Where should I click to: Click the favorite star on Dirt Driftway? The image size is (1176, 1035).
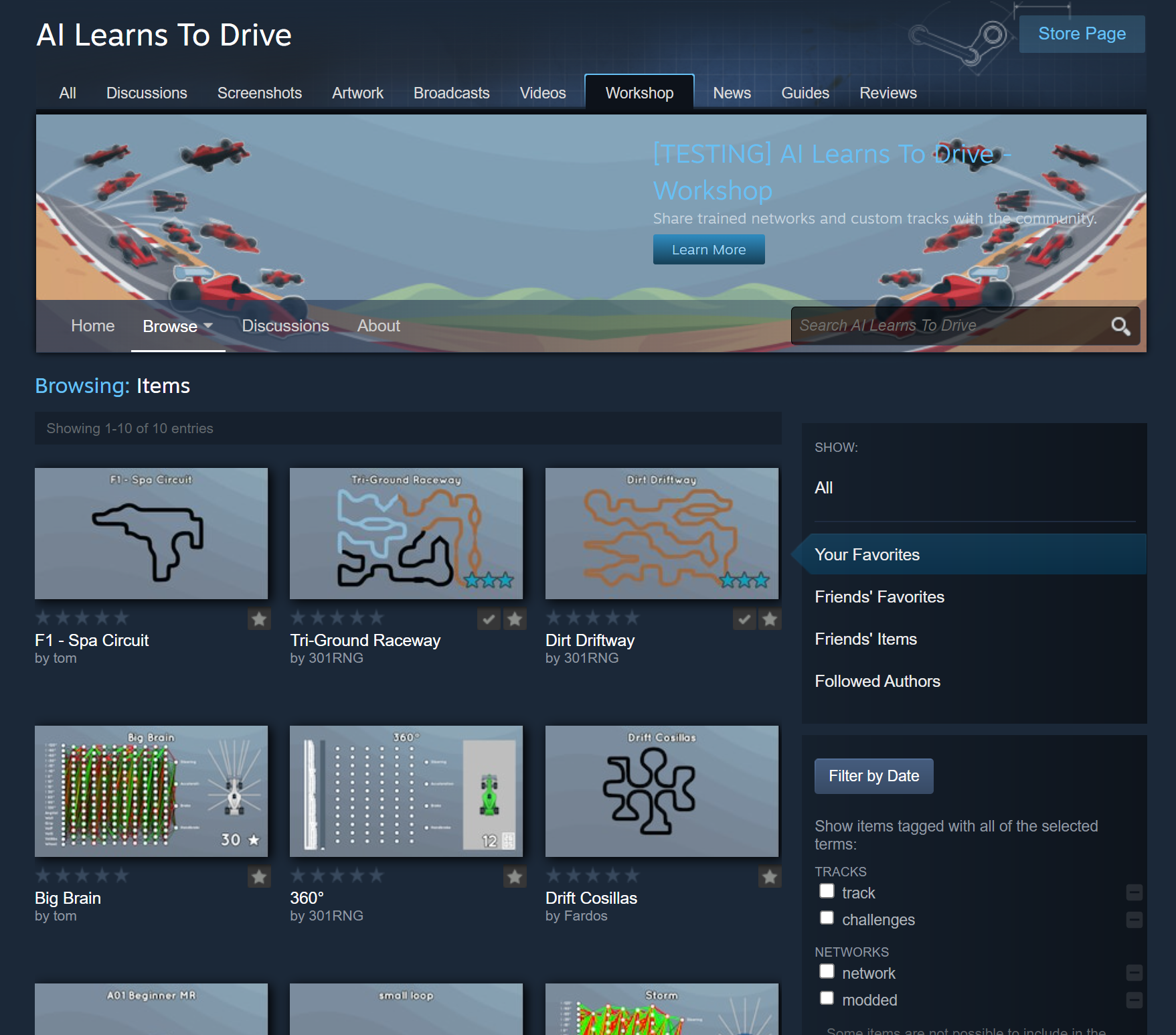(770, 619)
